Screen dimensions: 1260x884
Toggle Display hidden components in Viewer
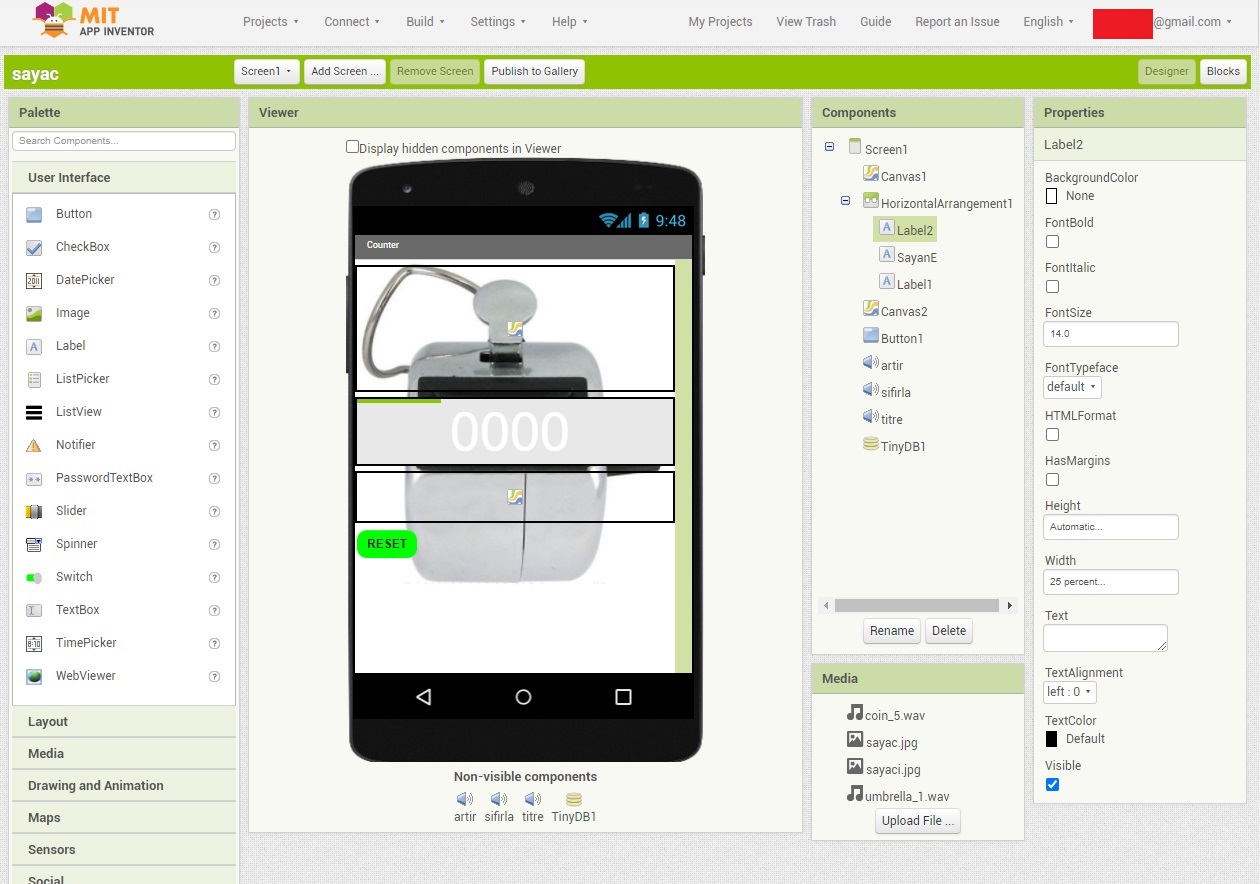[x=352, y=147]
